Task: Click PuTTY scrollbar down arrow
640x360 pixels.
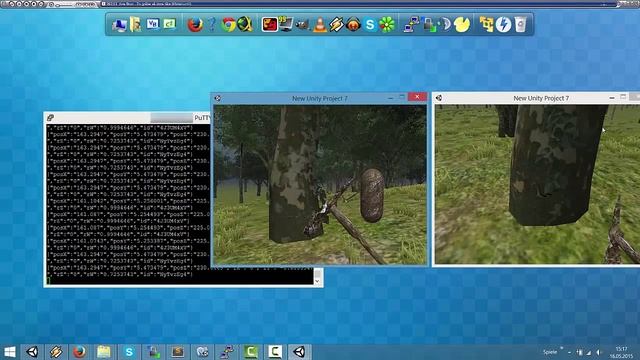Action: (317, 281)
